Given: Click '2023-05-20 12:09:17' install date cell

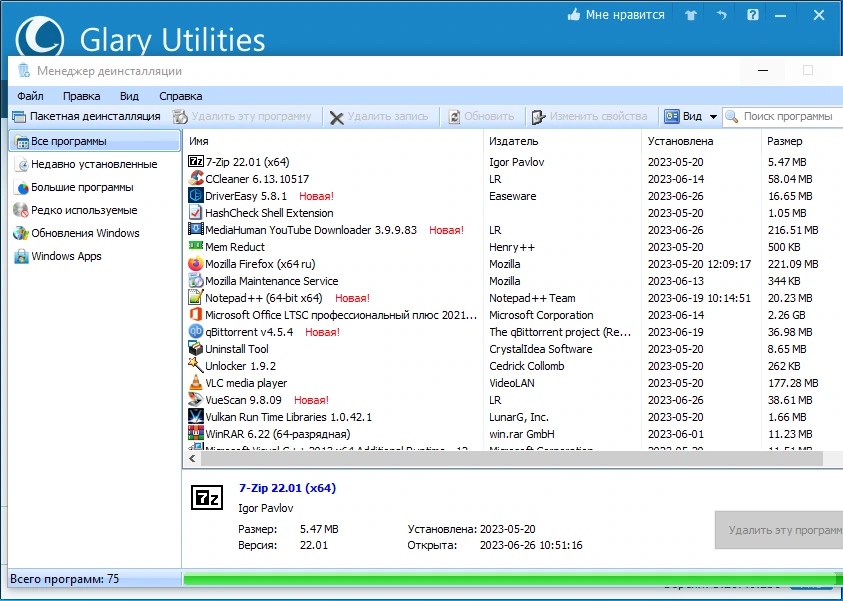Looking at the screenshot, I should (699, 264).
